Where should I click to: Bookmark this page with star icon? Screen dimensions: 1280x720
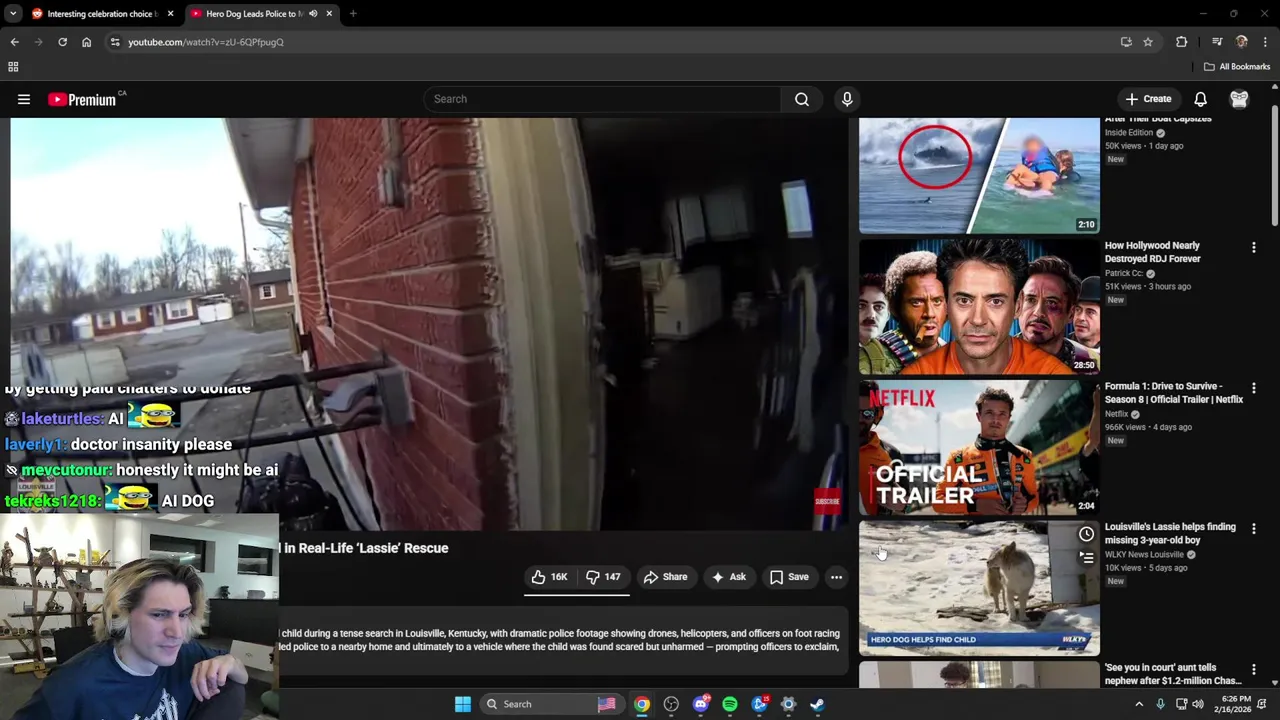[1148, 42]
